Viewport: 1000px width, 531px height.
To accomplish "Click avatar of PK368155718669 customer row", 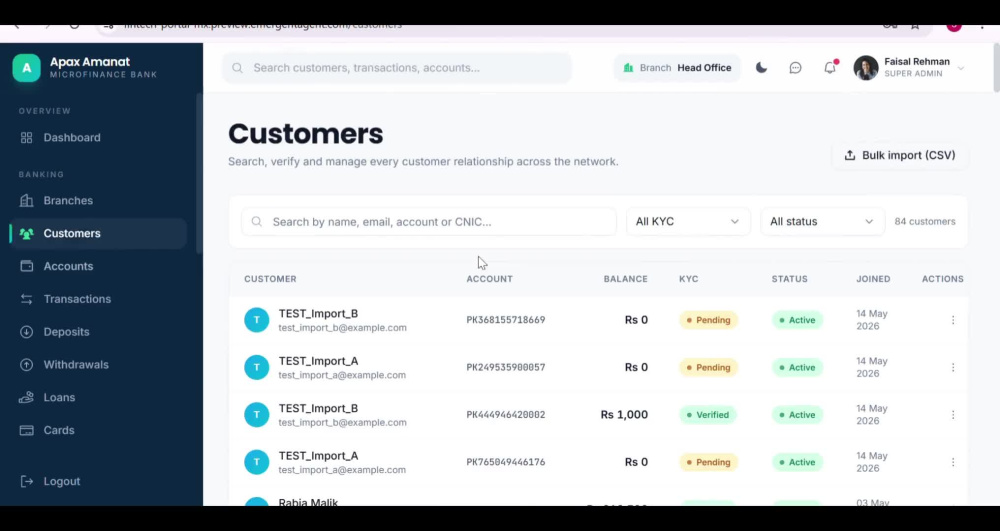I will (x=256, y=320).
